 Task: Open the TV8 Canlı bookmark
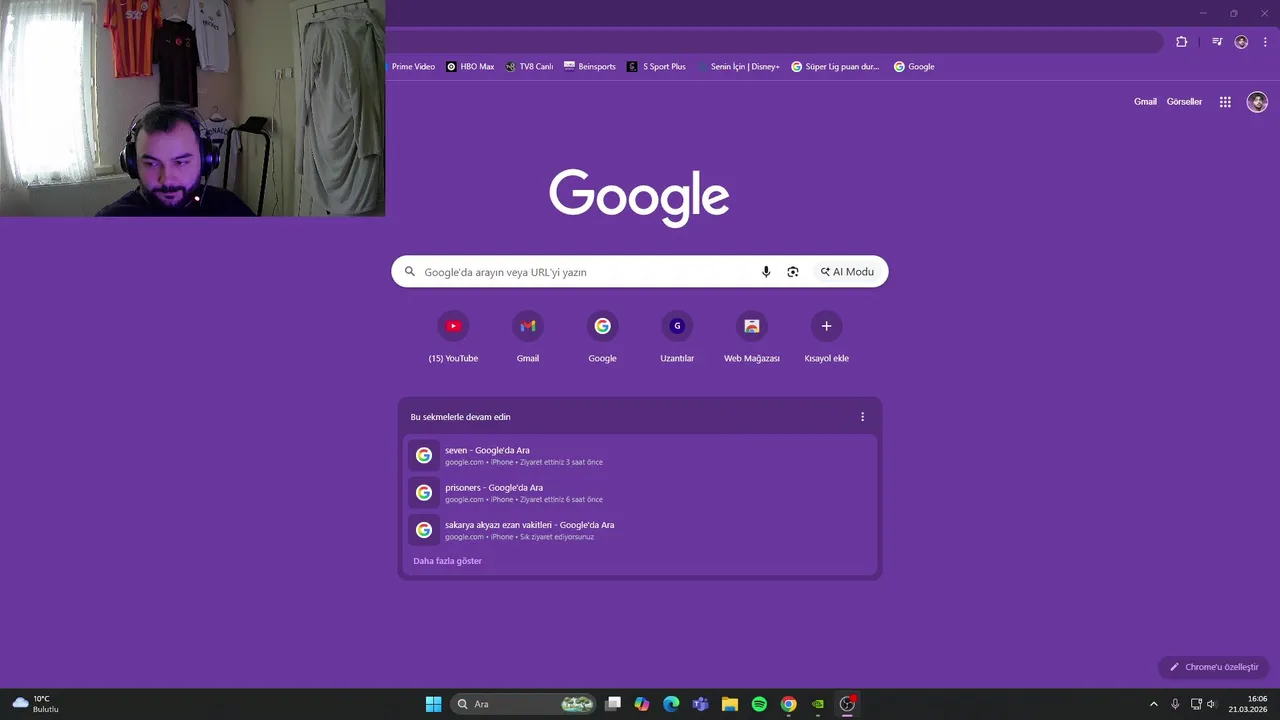529,67
